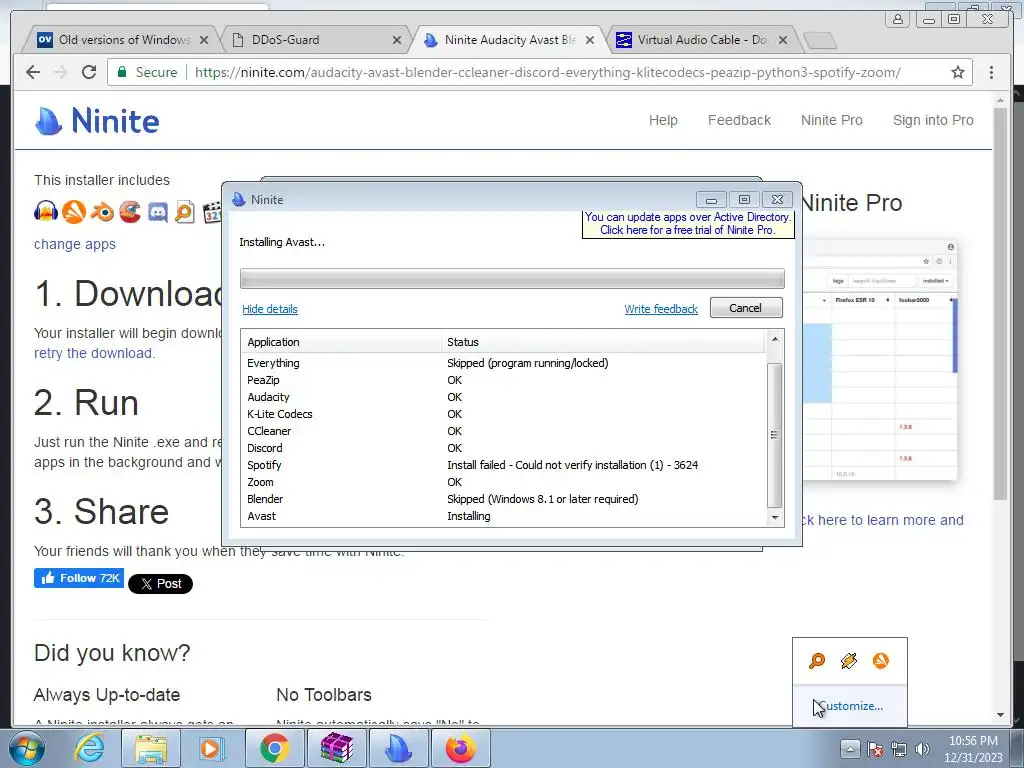Click the CCleaner icon on the page

tap(130, 212)
